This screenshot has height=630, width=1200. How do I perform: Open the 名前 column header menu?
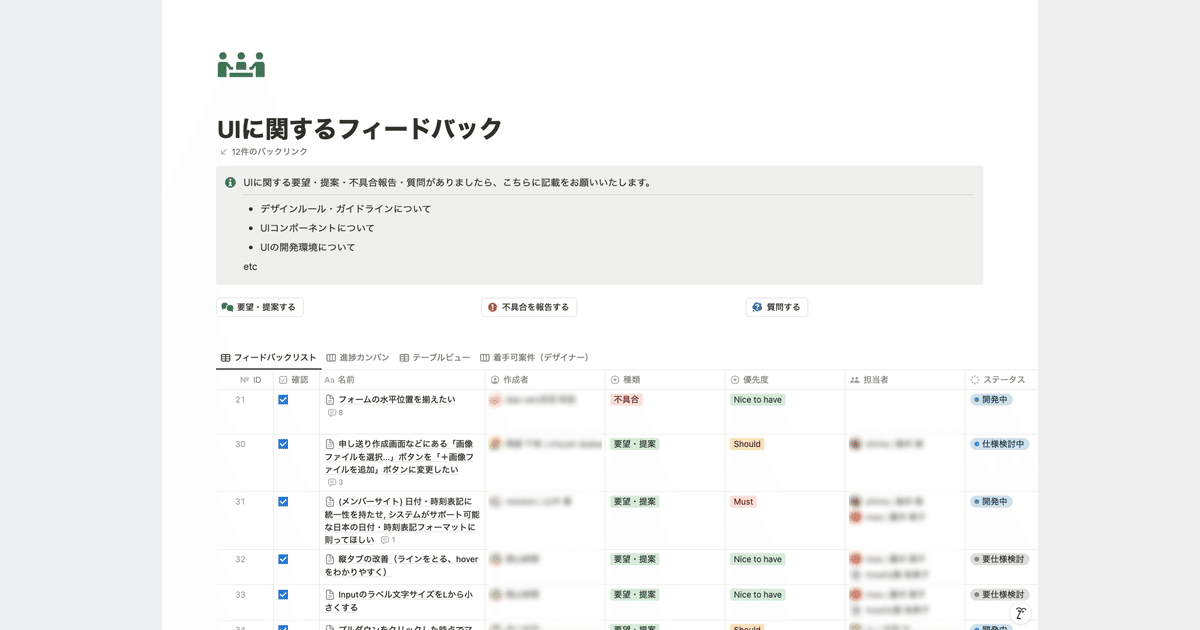pyautogui.click(x=402, y=380)
